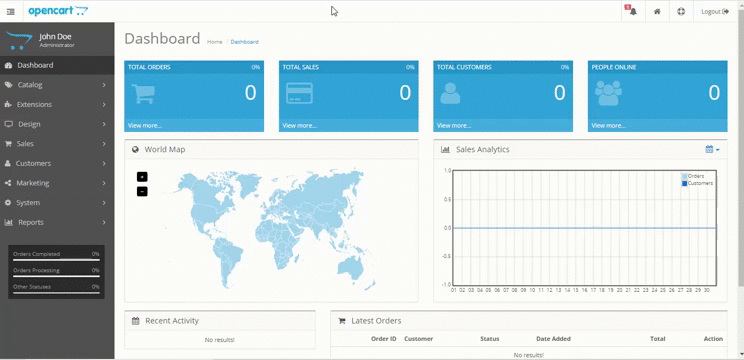Click the chart icon beside Sales Analytics
The width and height of the screenshot is (744, 360).
446,149
